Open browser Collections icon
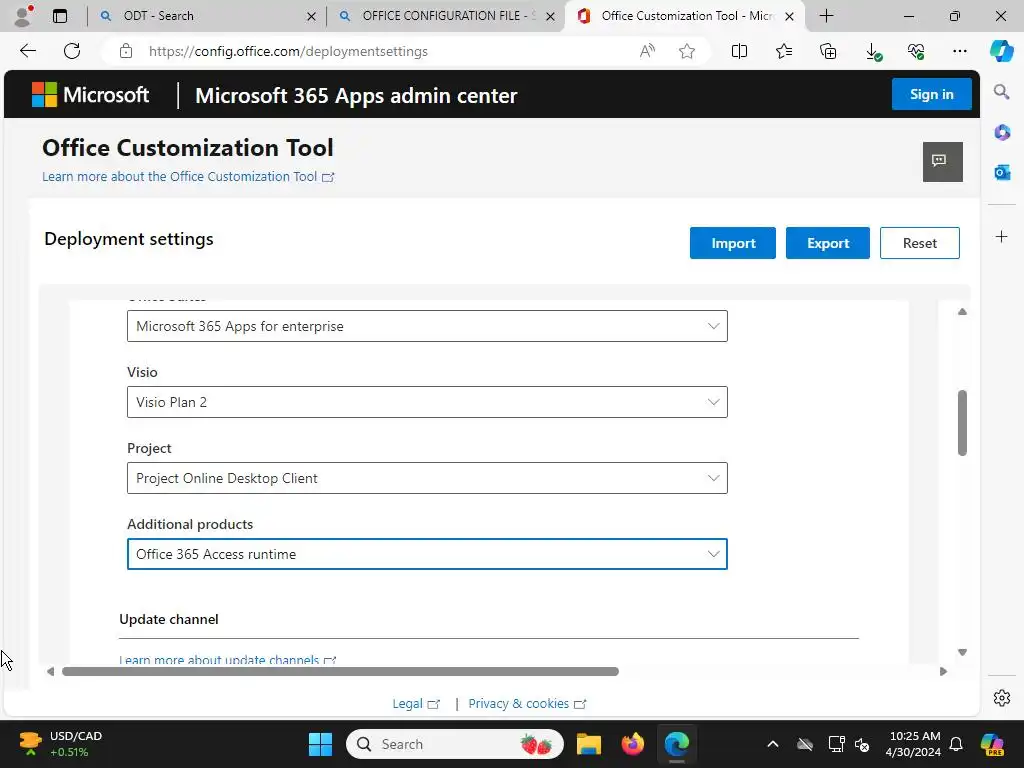The width and height of the screenshot is (1024, 768). click(x=827, y=51)
